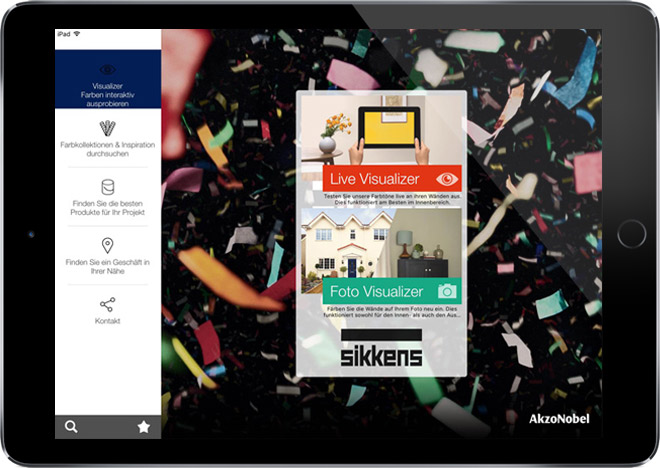Click the Sikkens logo on the card
Screen dimensions: 660x468
point(381,350)
